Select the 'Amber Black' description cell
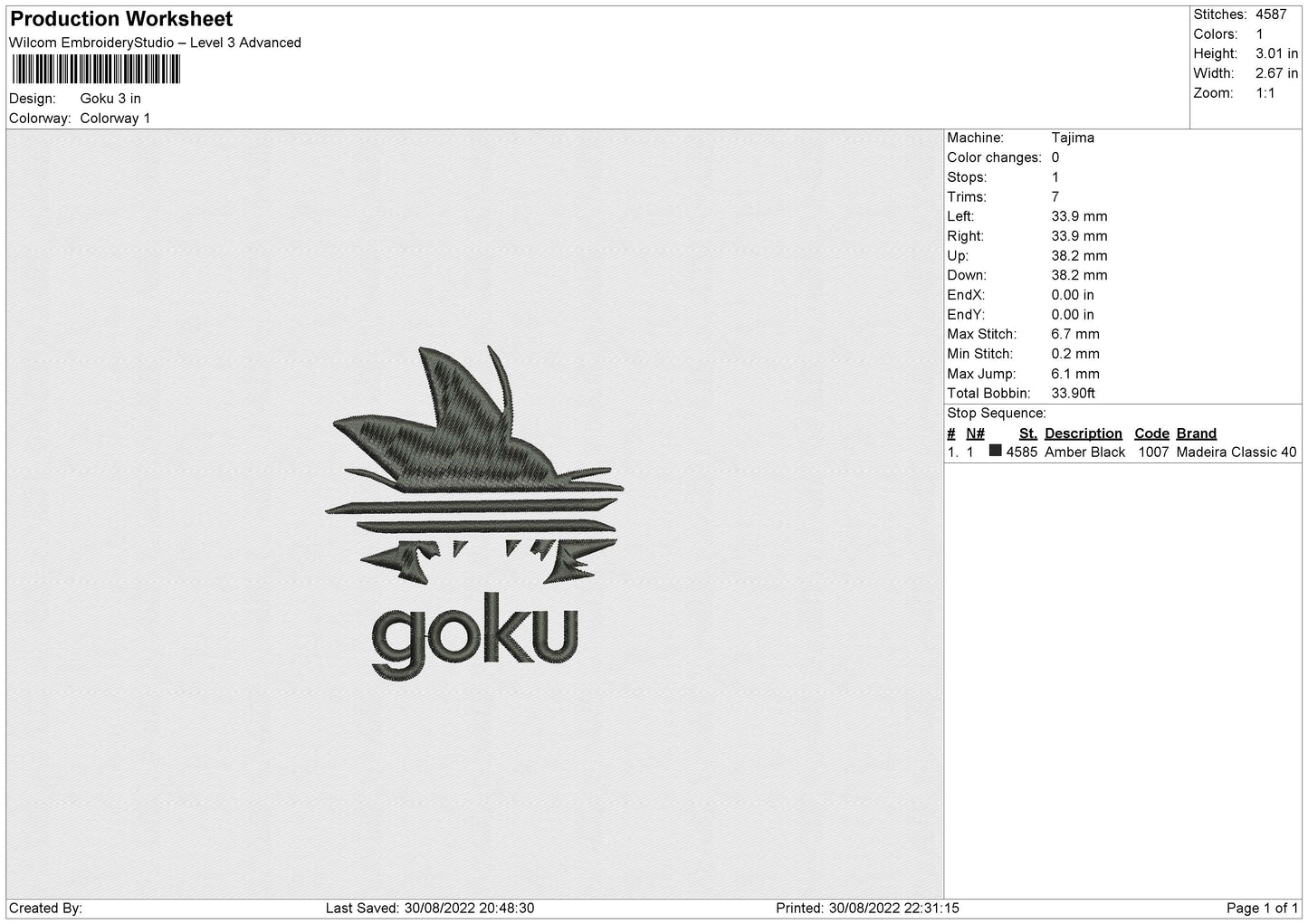 tap(1084, 452)
